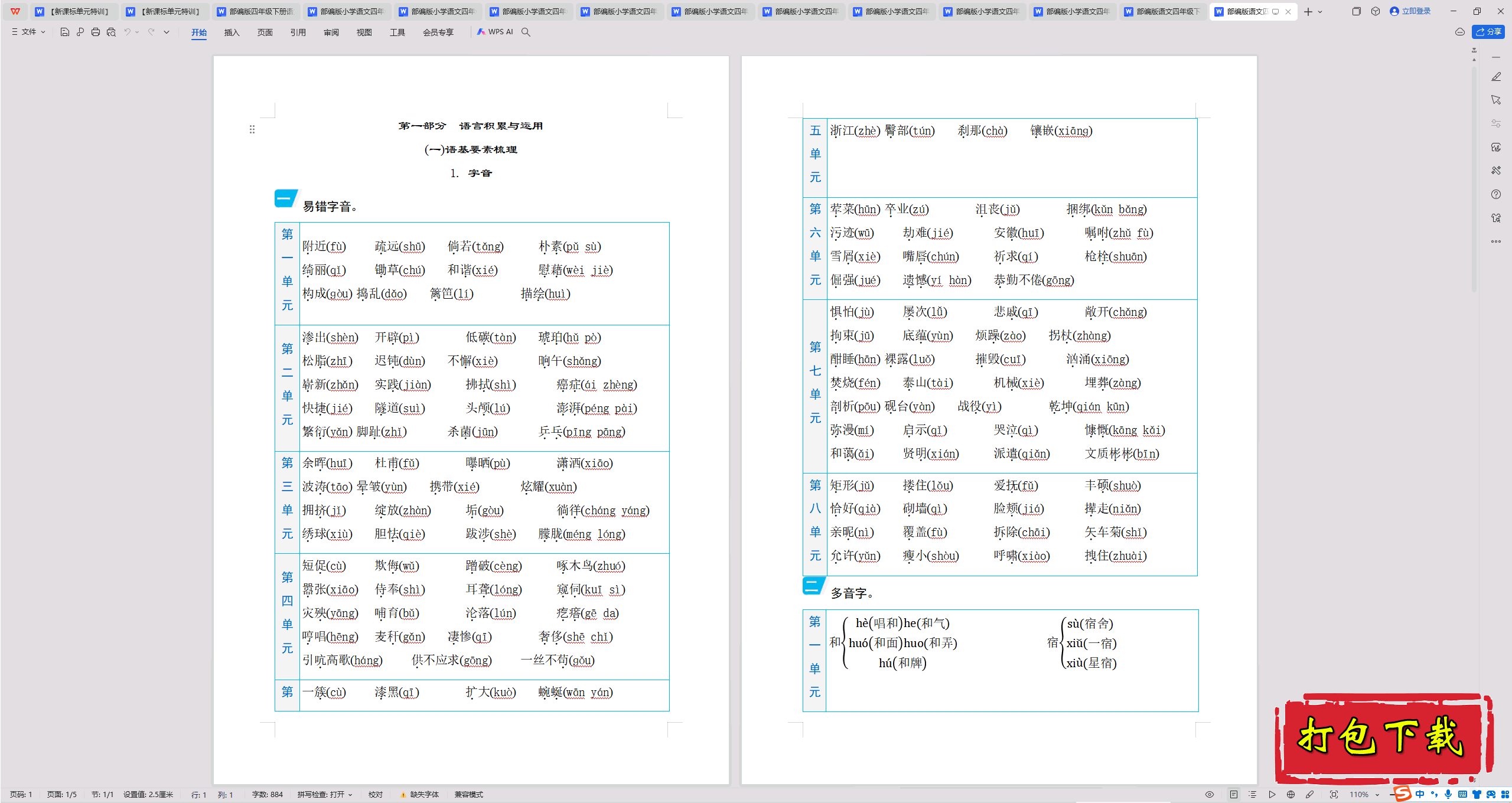Open the WPS home logo tab
The width and height of the screenshot is (1512, 803).
[x=15, y=11]
